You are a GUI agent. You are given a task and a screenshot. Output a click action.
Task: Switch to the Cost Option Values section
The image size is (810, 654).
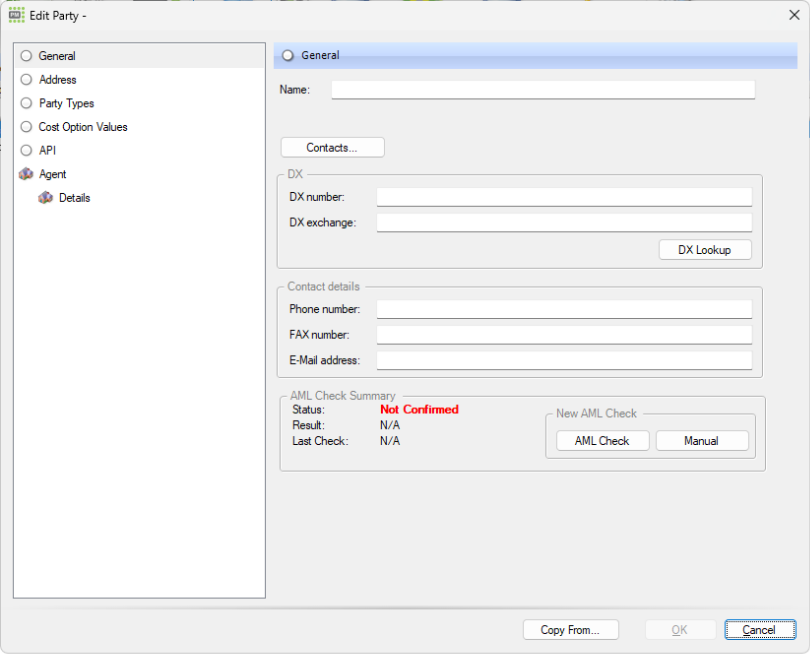87,127
